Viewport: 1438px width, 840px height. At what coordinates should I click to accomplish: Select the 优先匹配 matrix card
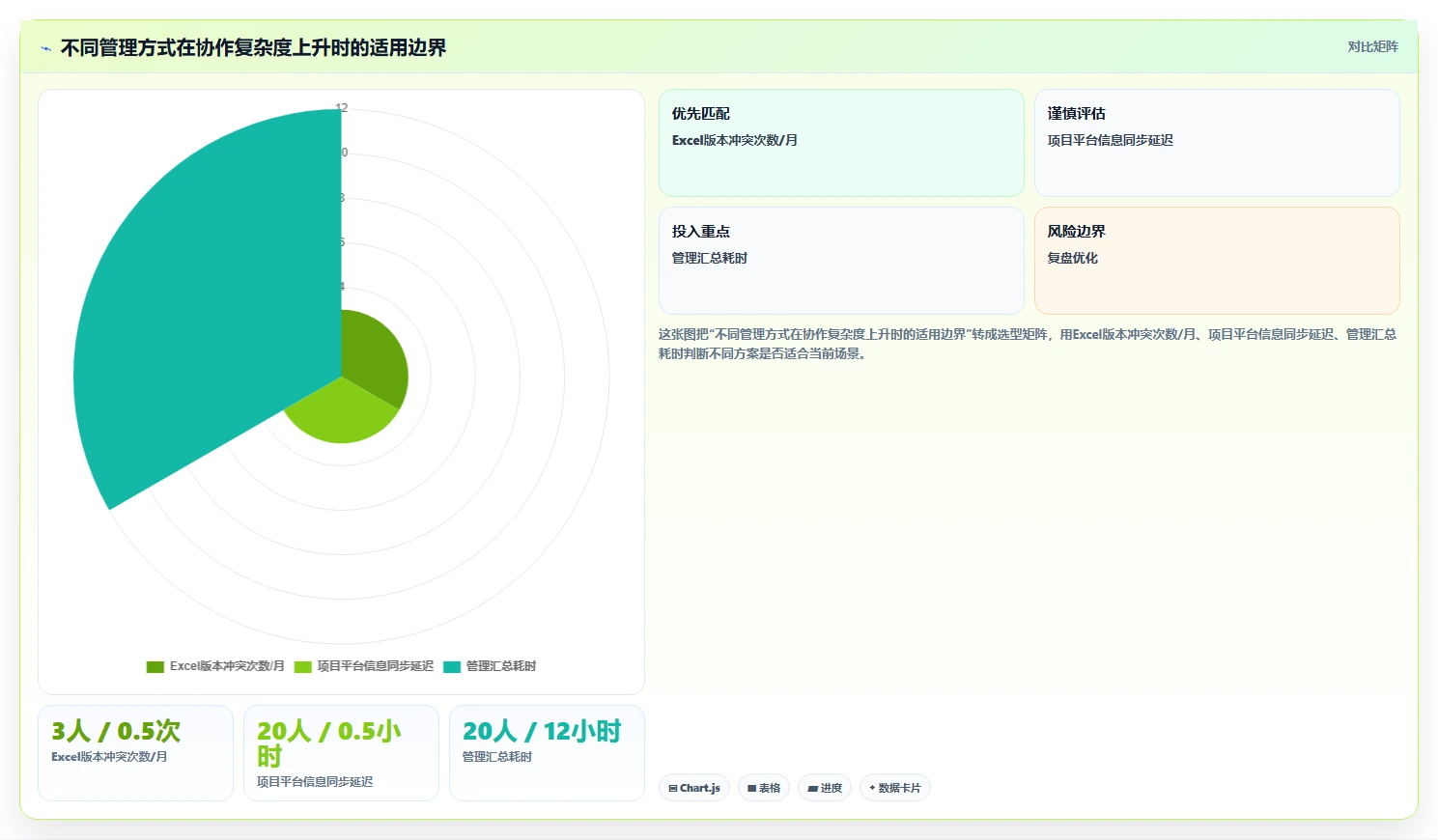click(x=841, y=143)
